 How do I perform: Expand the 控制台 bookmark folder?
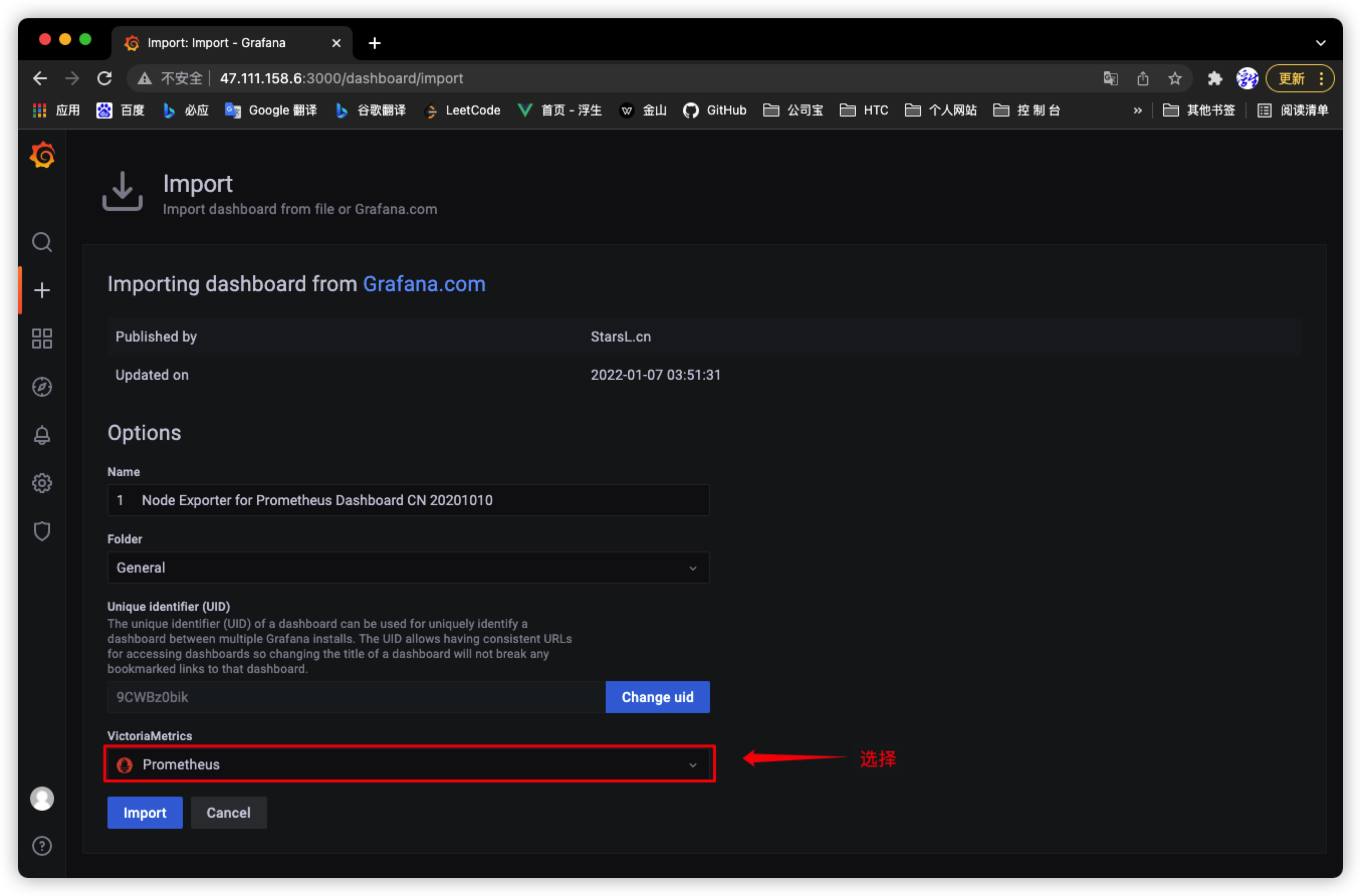pyautogui.click(x=1027, y=110)
